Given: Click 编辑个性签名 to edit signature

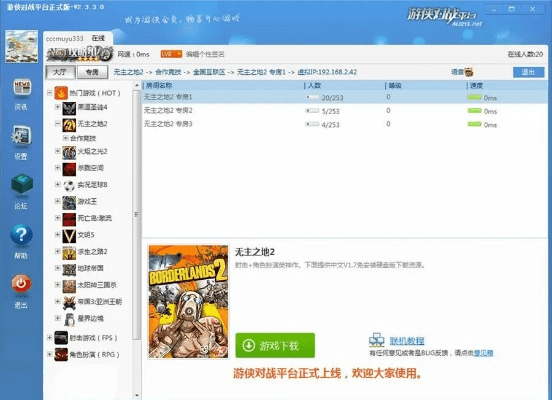Looking at the screenshot, I should [x=205, y=54].
